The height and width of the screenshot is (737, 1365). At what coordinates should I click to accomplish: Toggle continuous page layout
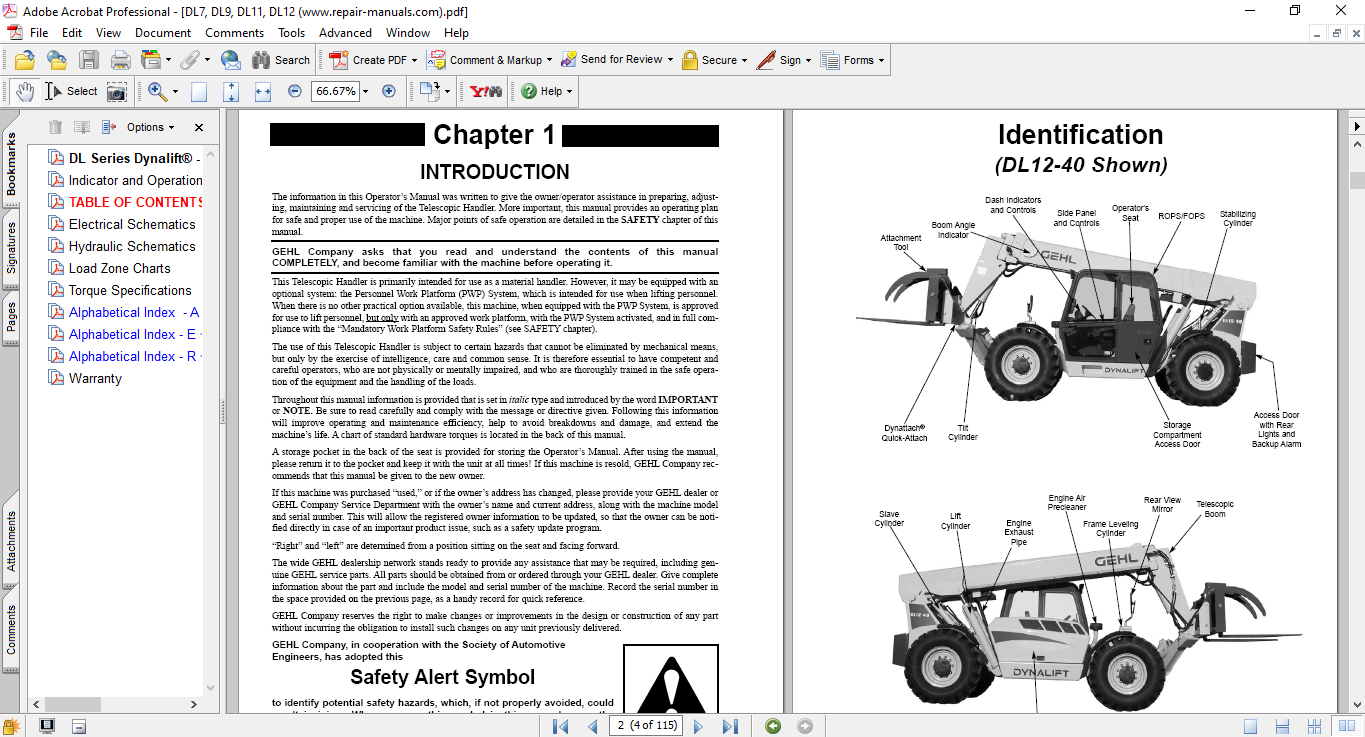pyautogui.click(x=1282, y=726)
